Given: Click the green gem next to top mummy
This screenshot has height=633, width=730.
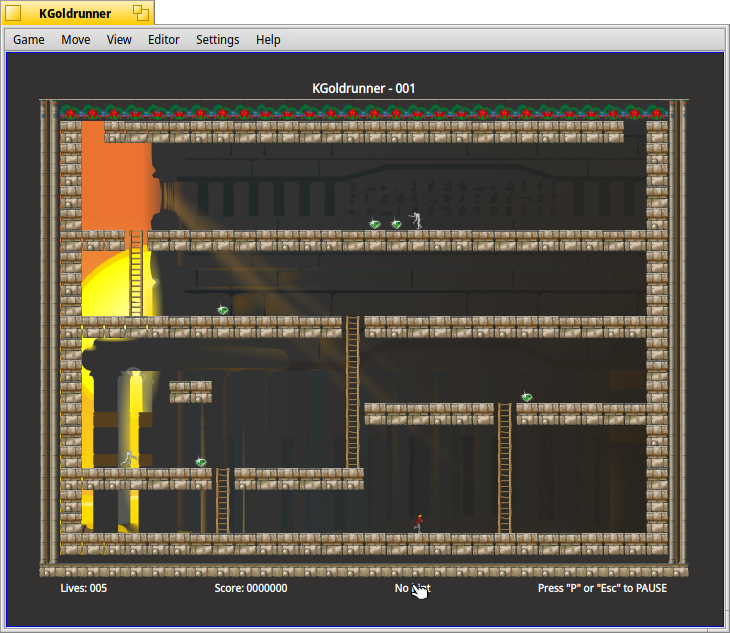Looking at the screenshot, I should (396, 224).
